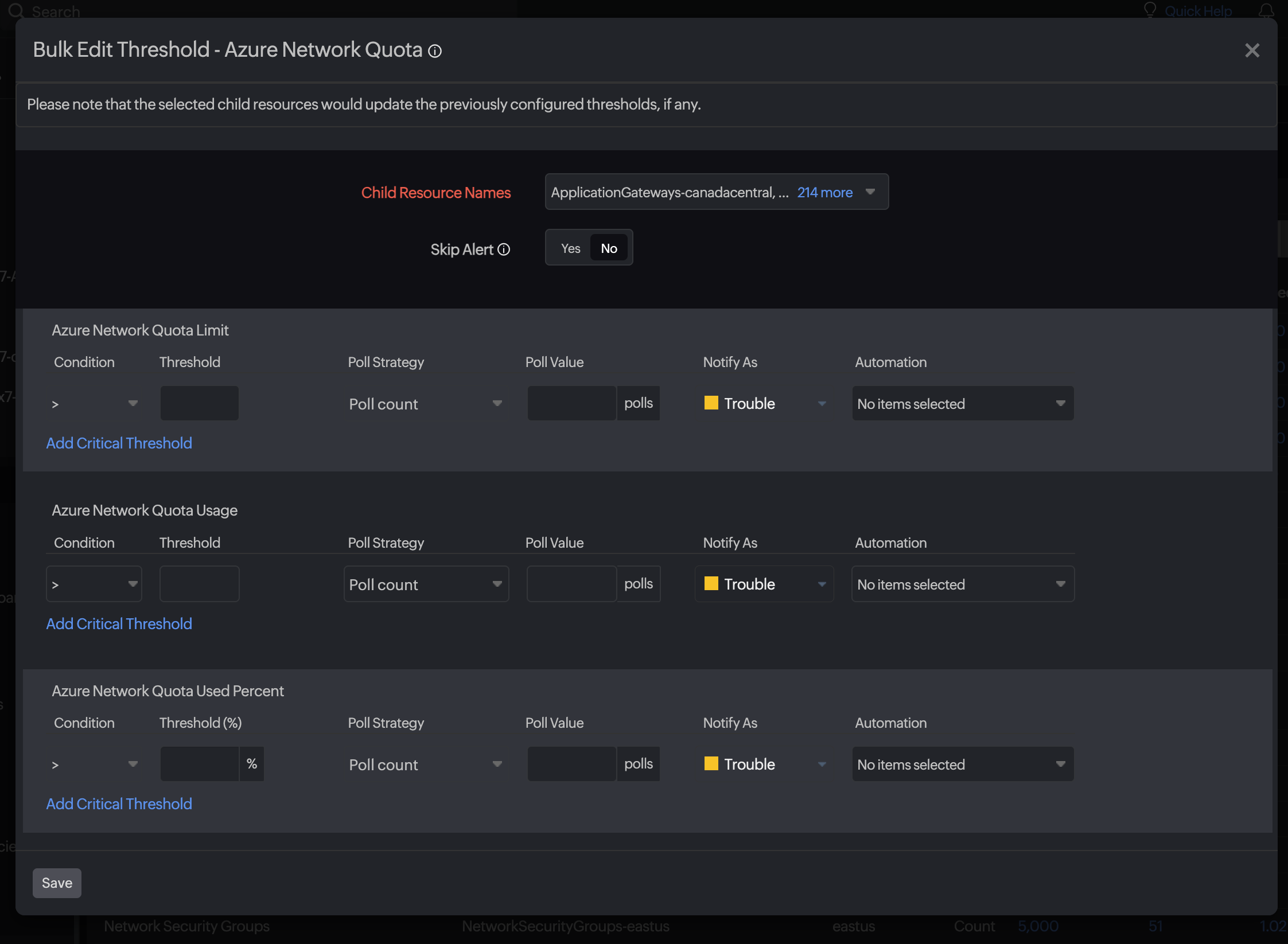
Task: Save the bulk edit threshold changes
Action: pos(57,883)
